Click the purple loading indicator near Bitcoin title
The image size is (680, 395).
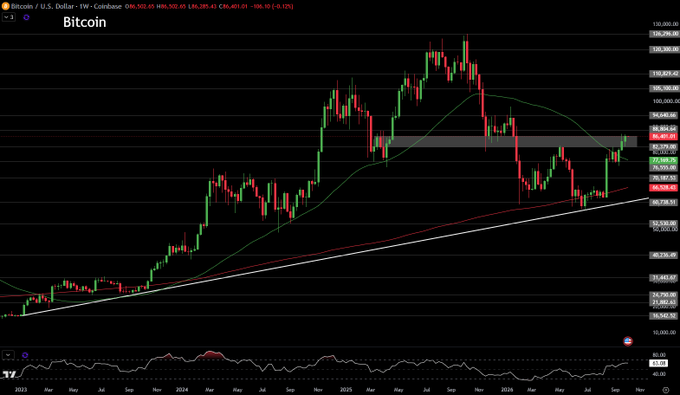[26, 17]
